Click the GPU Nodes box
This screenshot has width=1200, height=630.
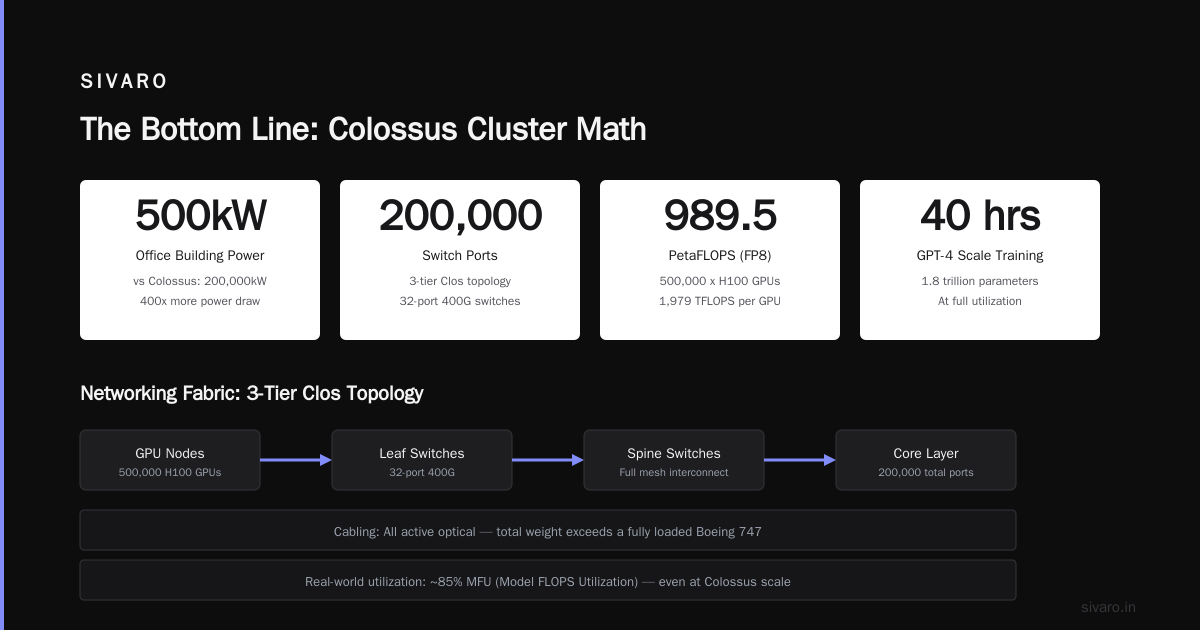point(170,460)
